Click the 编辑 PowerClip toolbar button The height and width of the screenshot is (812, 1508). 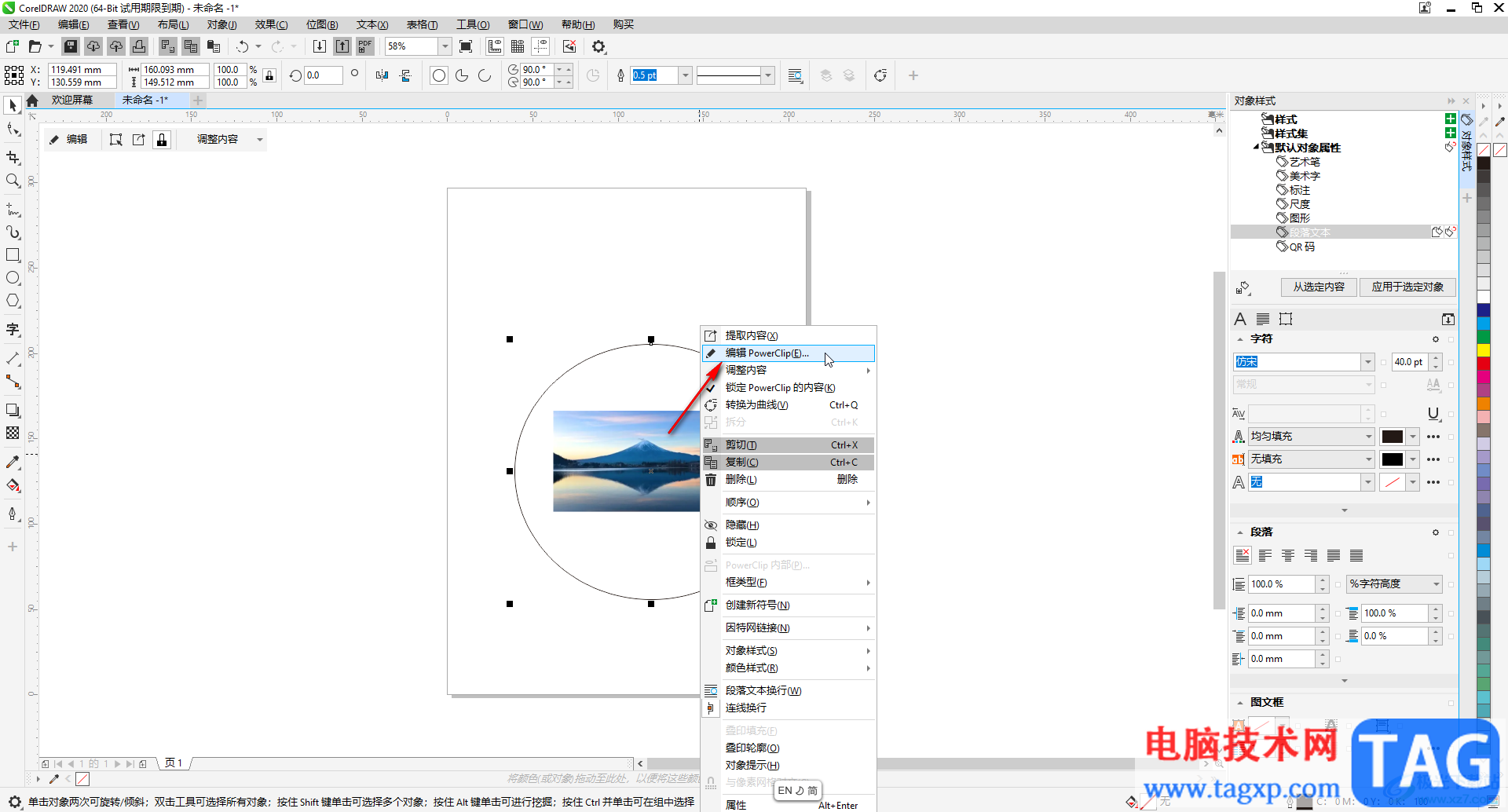coord(68,140)
